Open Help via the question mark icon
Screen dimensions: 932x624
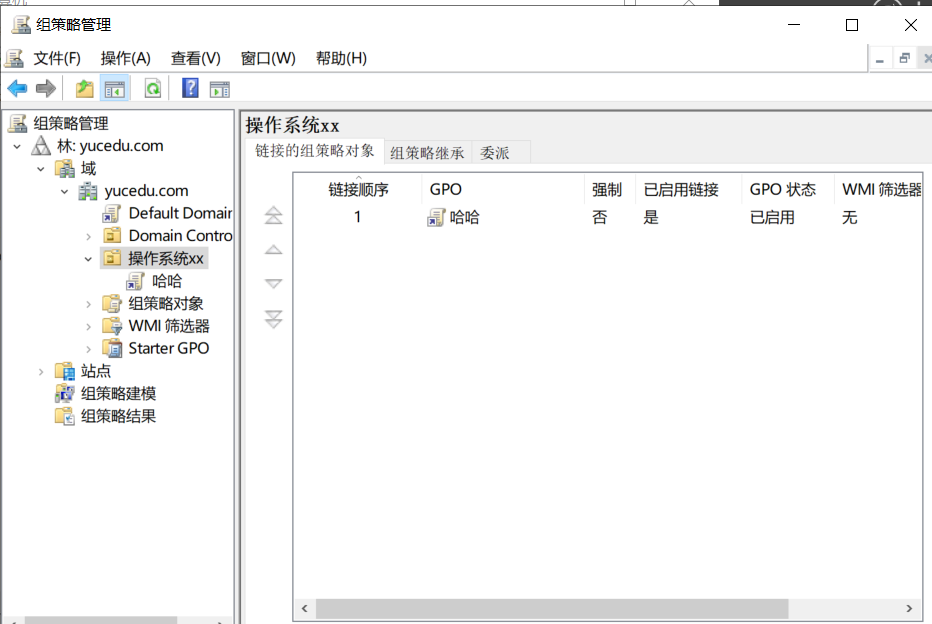click(190, 88)
